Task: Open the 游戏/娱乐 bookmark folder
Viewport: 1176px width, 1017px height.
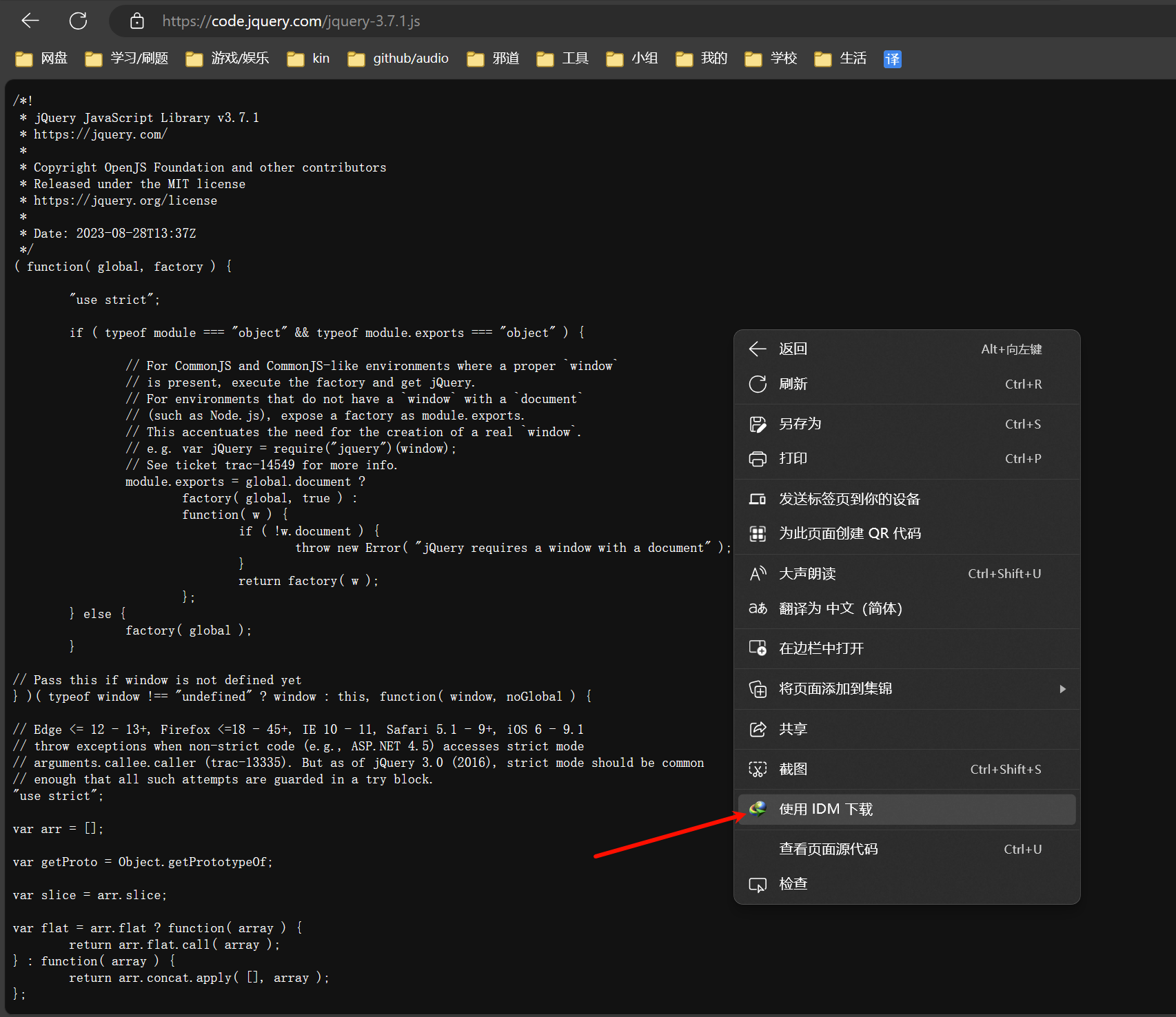Action: pyautogui.click(x=227, y=59)
